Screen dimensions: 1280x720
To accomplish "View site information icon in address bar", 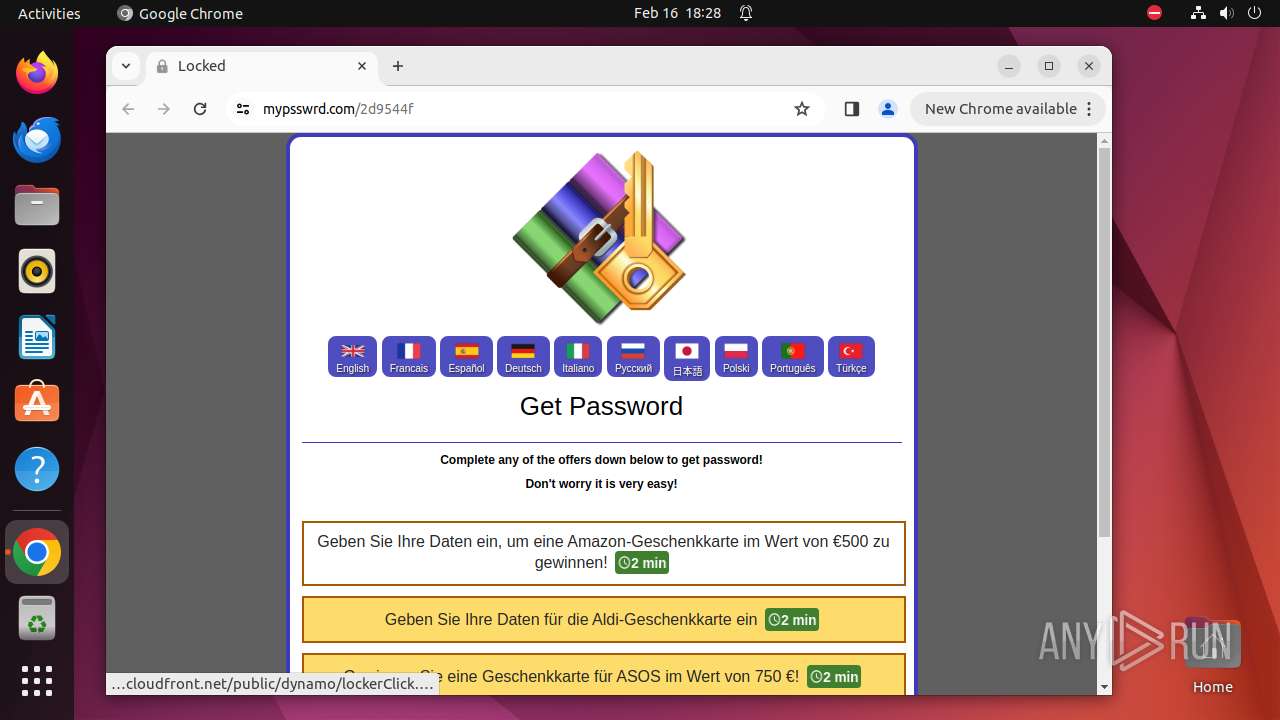I will click(x=243, y=109).
